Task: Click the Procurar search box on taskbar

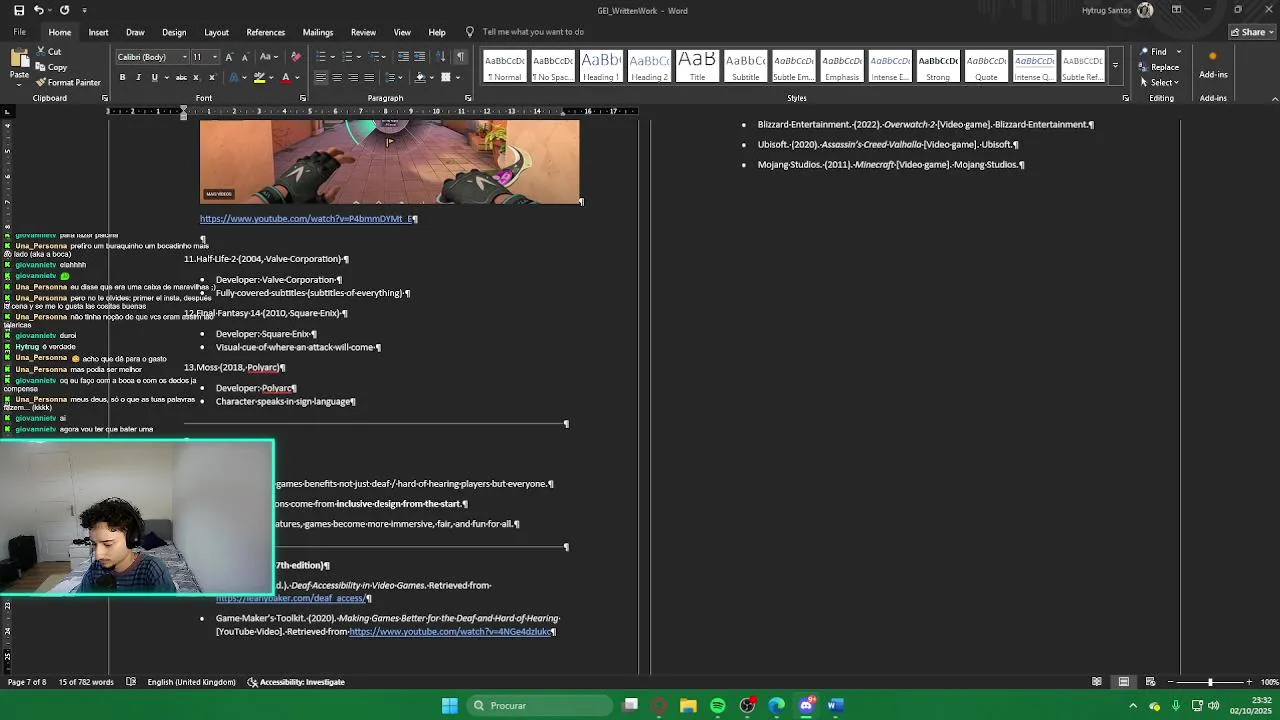Action: click(x=540, y=706)
